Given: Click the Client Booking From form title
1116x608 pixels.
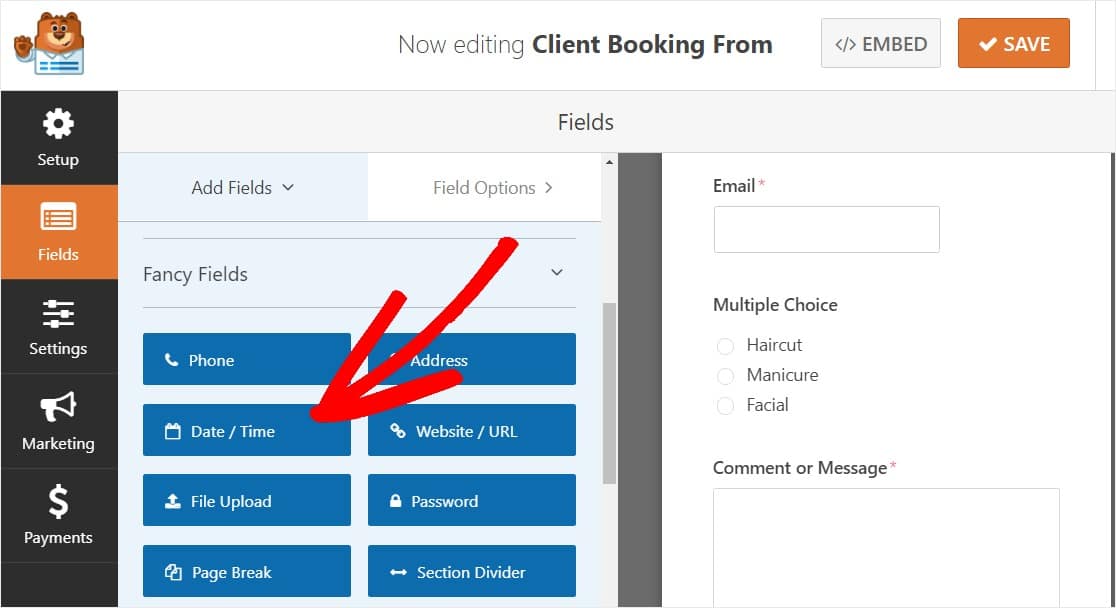Looking at the screenshot, I should [x=652, y=44].
